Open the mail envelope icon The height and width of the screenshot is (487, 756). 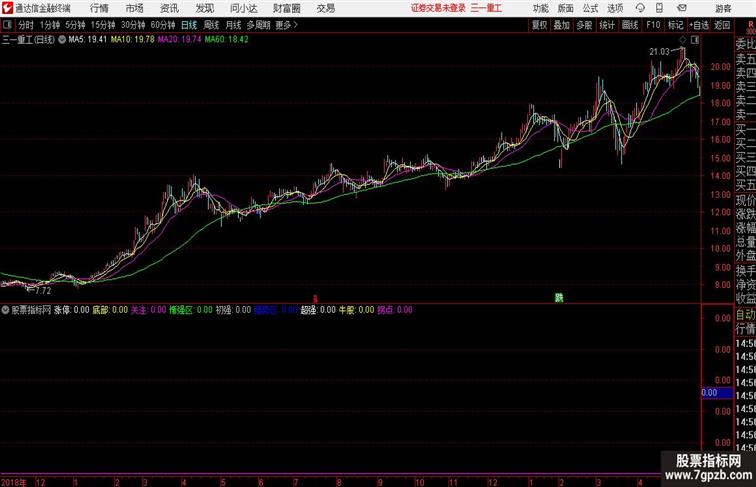pyautogui.click(x=682, y=8)
